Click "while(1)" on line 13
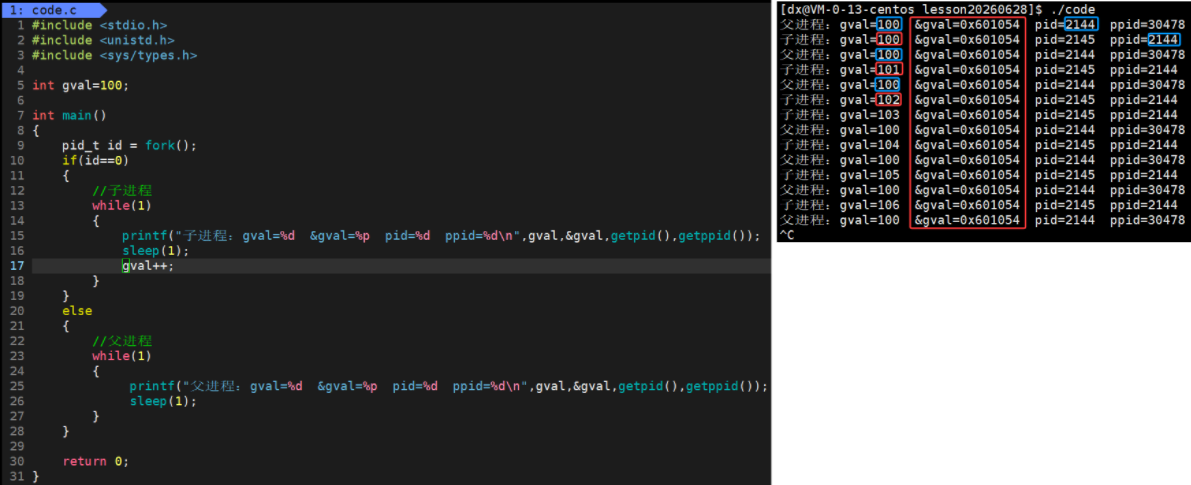The image size is (1191, 485). (x=122, y=206)
